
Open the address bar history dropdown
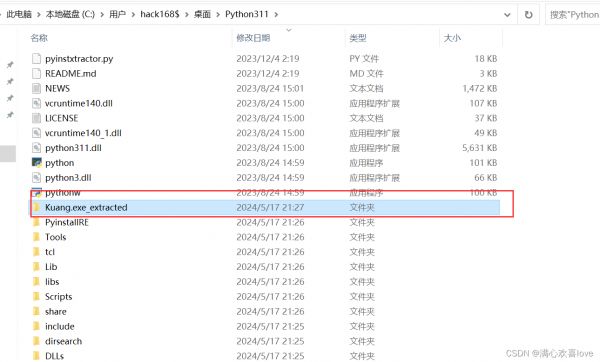click(507, 15)
